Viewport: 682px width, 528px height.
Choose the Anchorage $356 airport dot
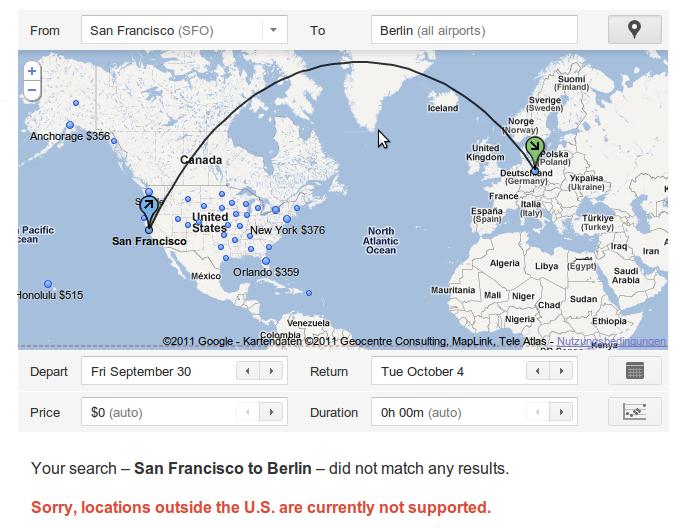70,125
